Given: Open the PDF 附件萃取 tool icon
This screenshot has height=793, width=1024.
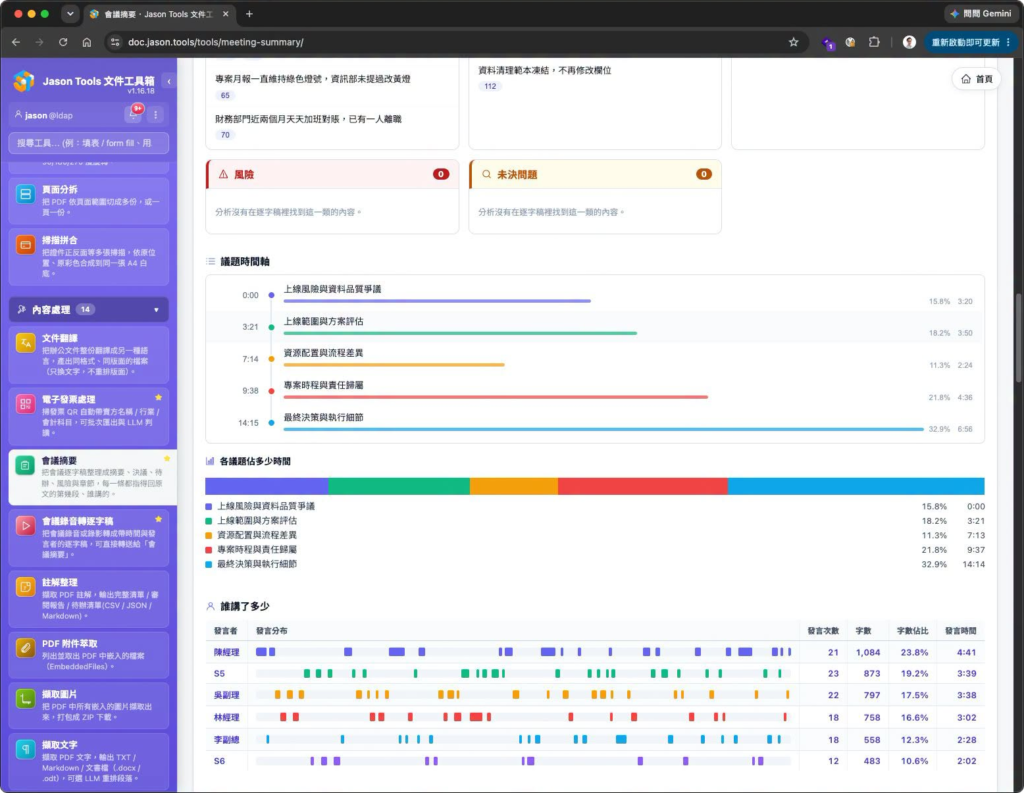Looking at the screenshot, I should pyautogui.click(x=25, y=648).
